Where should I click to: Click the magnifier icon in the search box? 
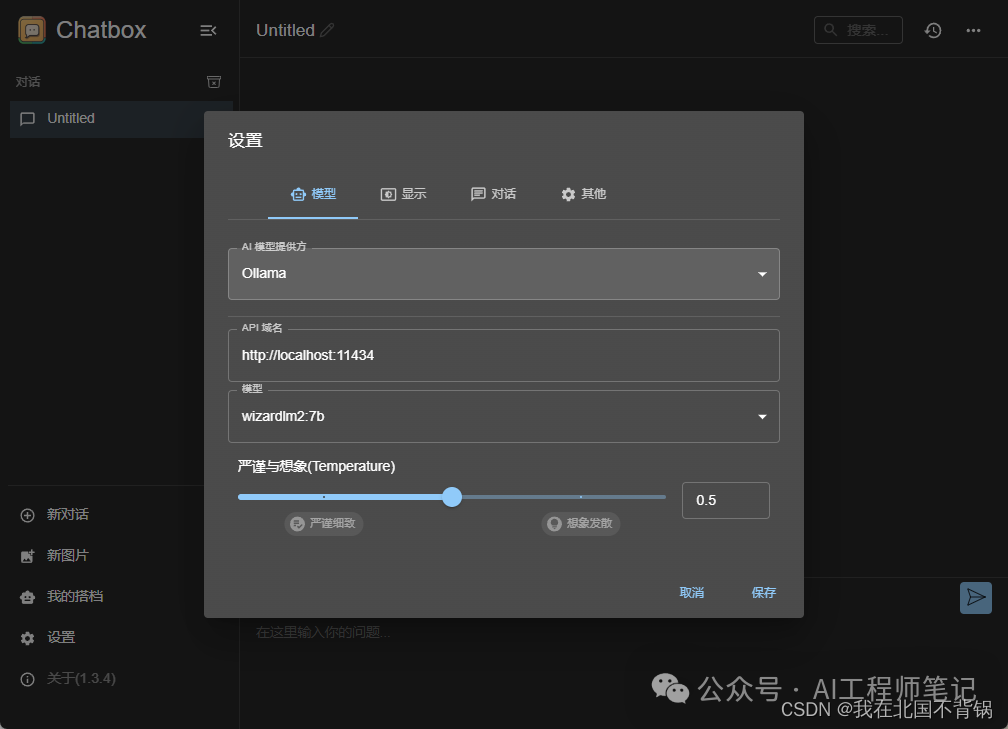tap(831, 30)
